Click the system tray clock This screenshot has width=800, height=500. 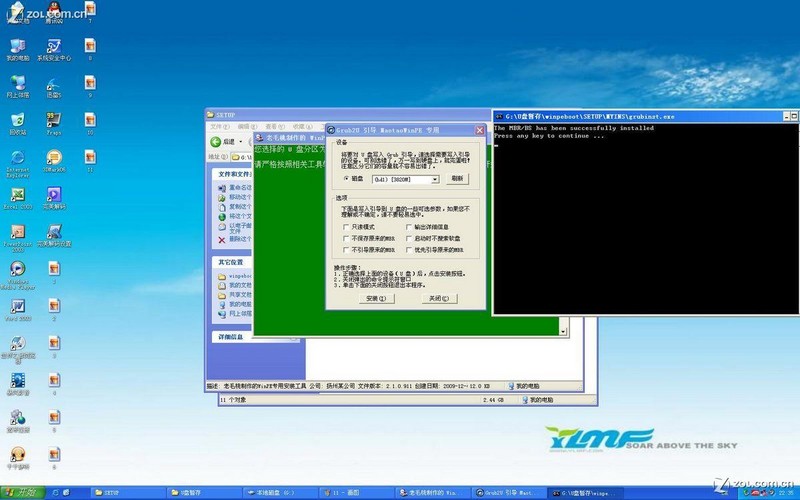786,493
